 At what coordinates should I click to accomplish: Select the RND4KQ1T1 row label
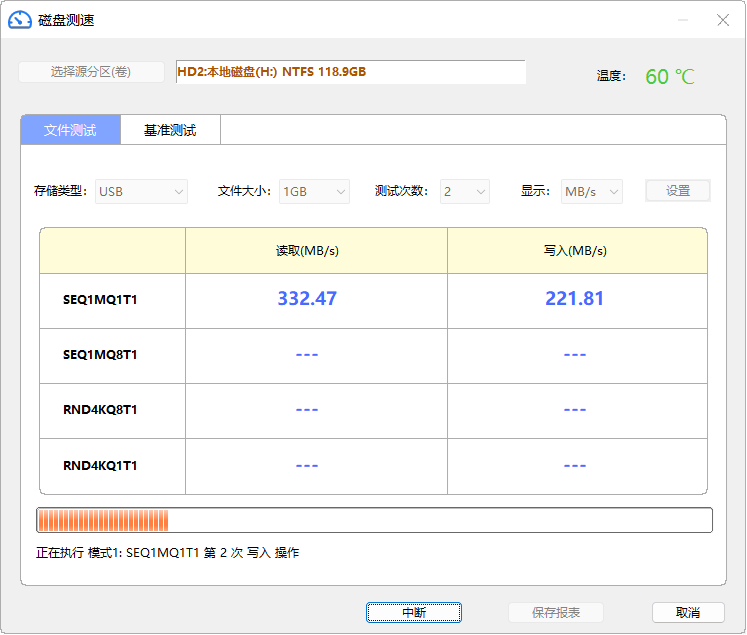pos(100,466)
